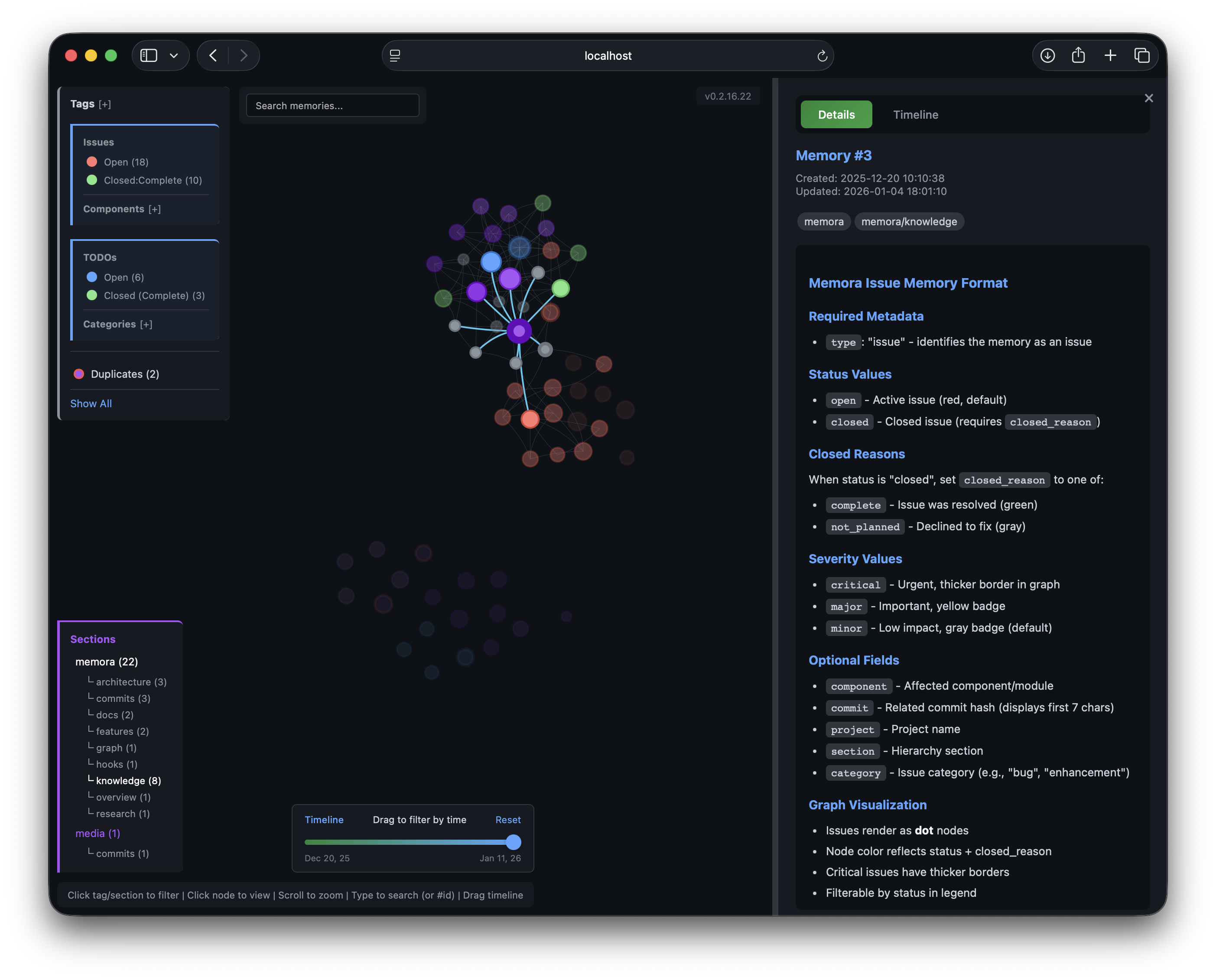The image size is (1216, 980).
Task: Expand Tags with the [+] control
Action: 105,104
